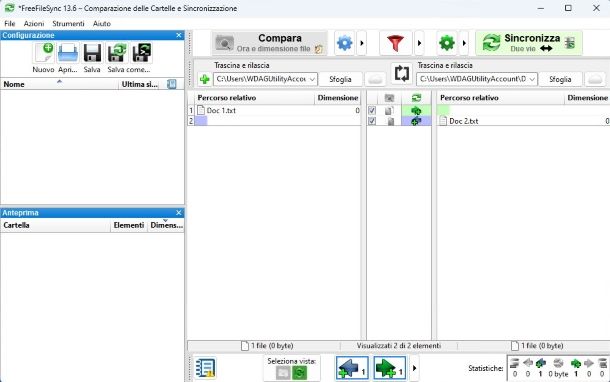Click the Salva come icon
610x382 pixels.
click(117, 53)
